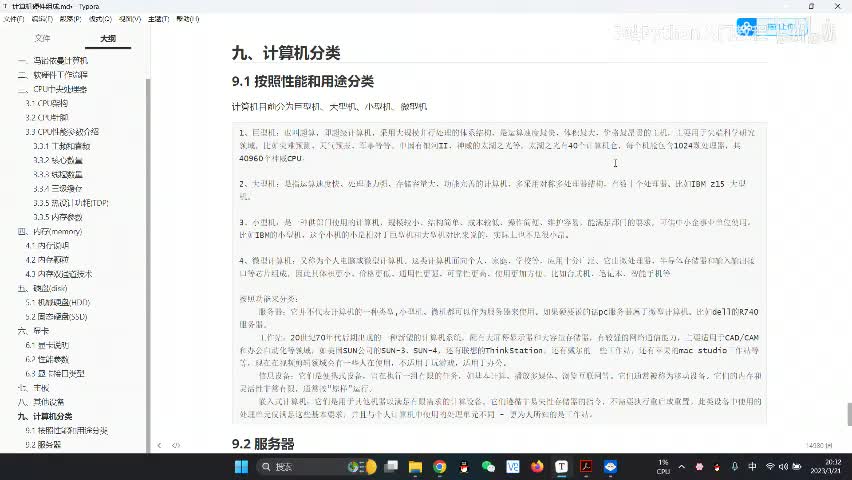
Task: Go to outline entry 9.1
Action: pyautogui.click(x=66, y=430)
